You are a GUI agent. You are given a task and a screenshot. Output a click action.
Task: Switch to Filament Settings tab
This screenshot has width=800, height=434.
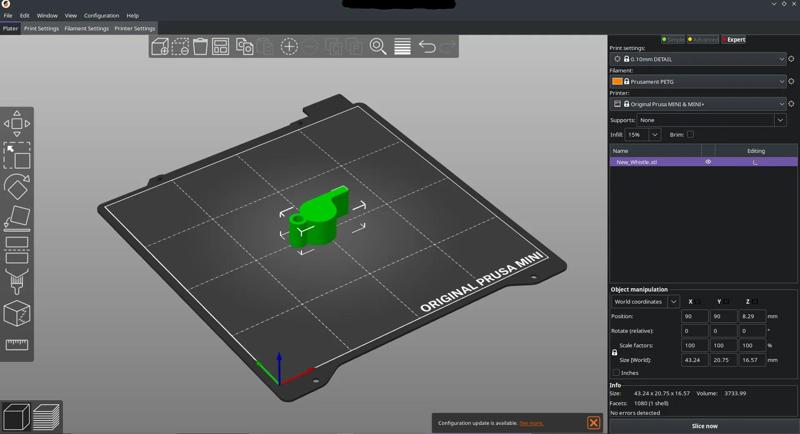click(87, 29)
